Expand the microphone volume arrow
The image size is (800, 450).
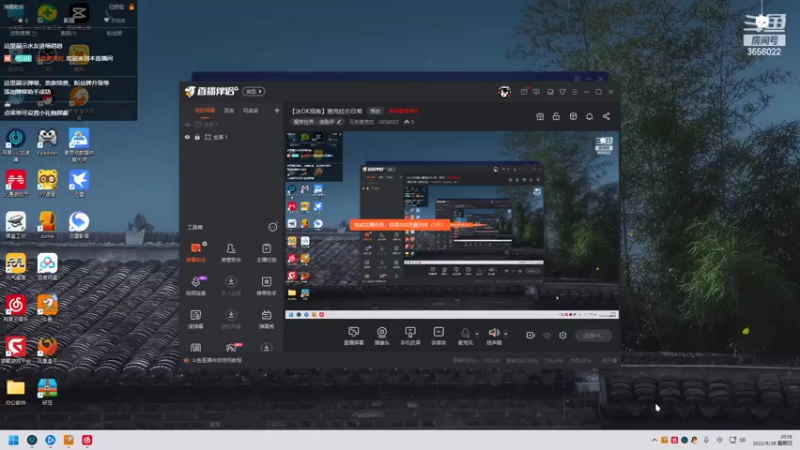[477, 334]
